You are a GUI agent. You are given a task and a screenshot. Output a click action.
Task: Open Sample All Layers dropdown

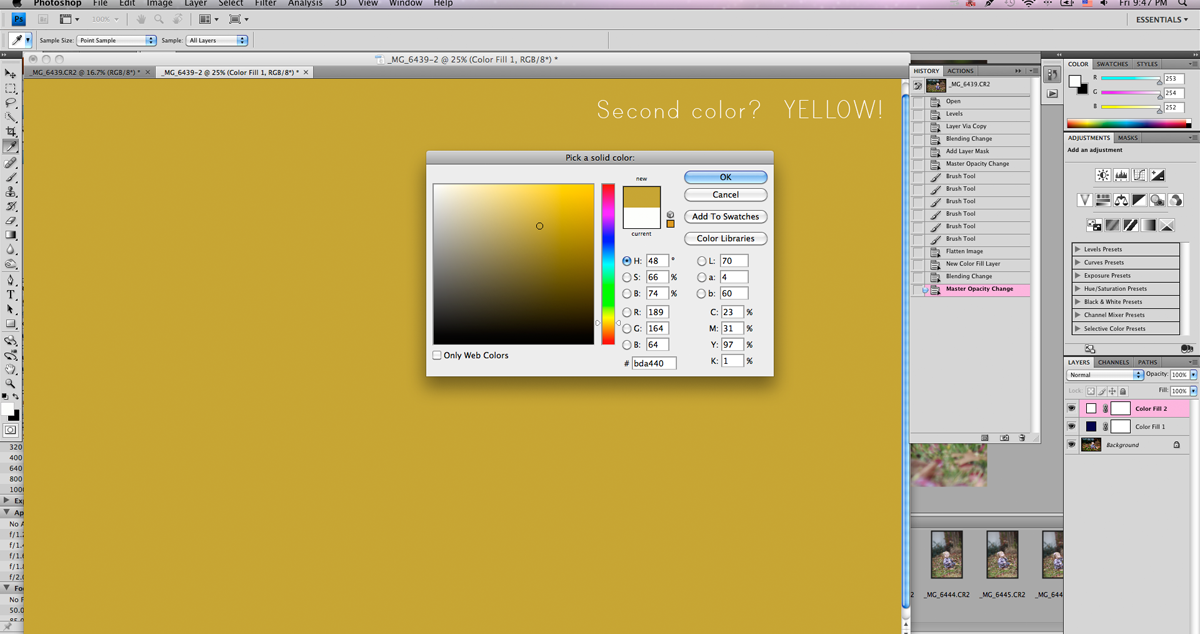217,40
